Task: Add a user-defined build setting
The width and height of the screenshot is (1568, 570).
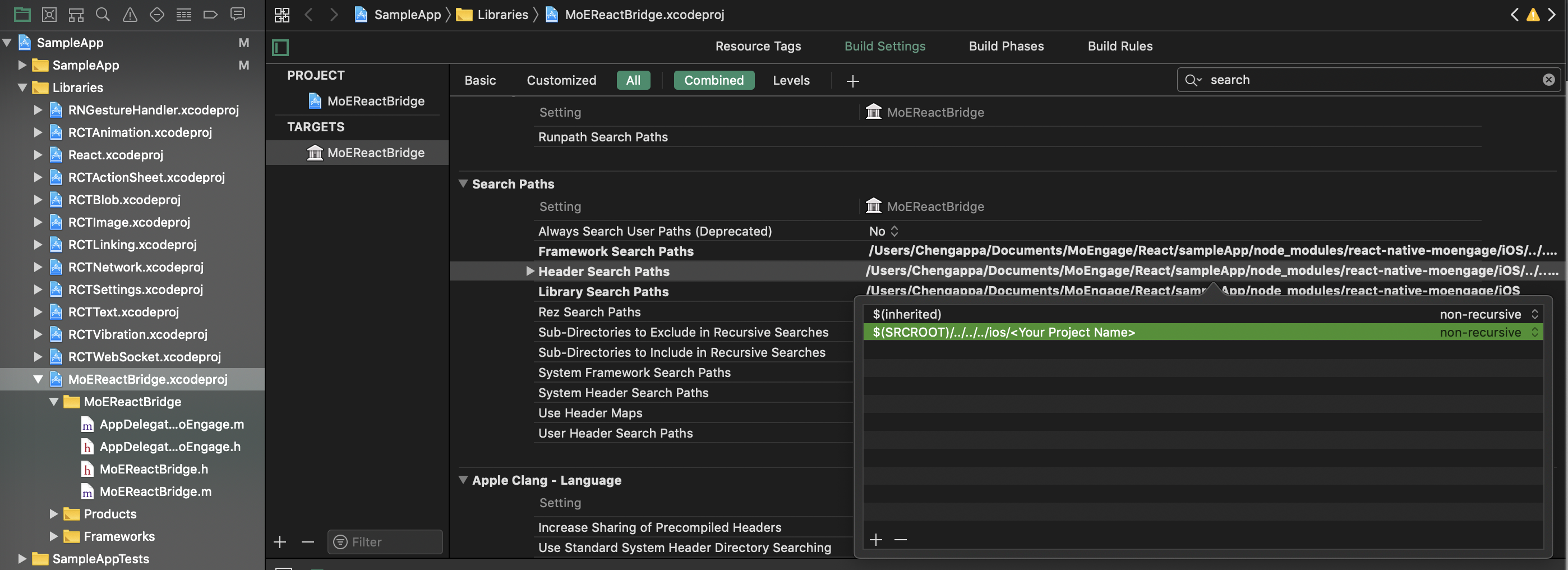Action: pos(852,80)
